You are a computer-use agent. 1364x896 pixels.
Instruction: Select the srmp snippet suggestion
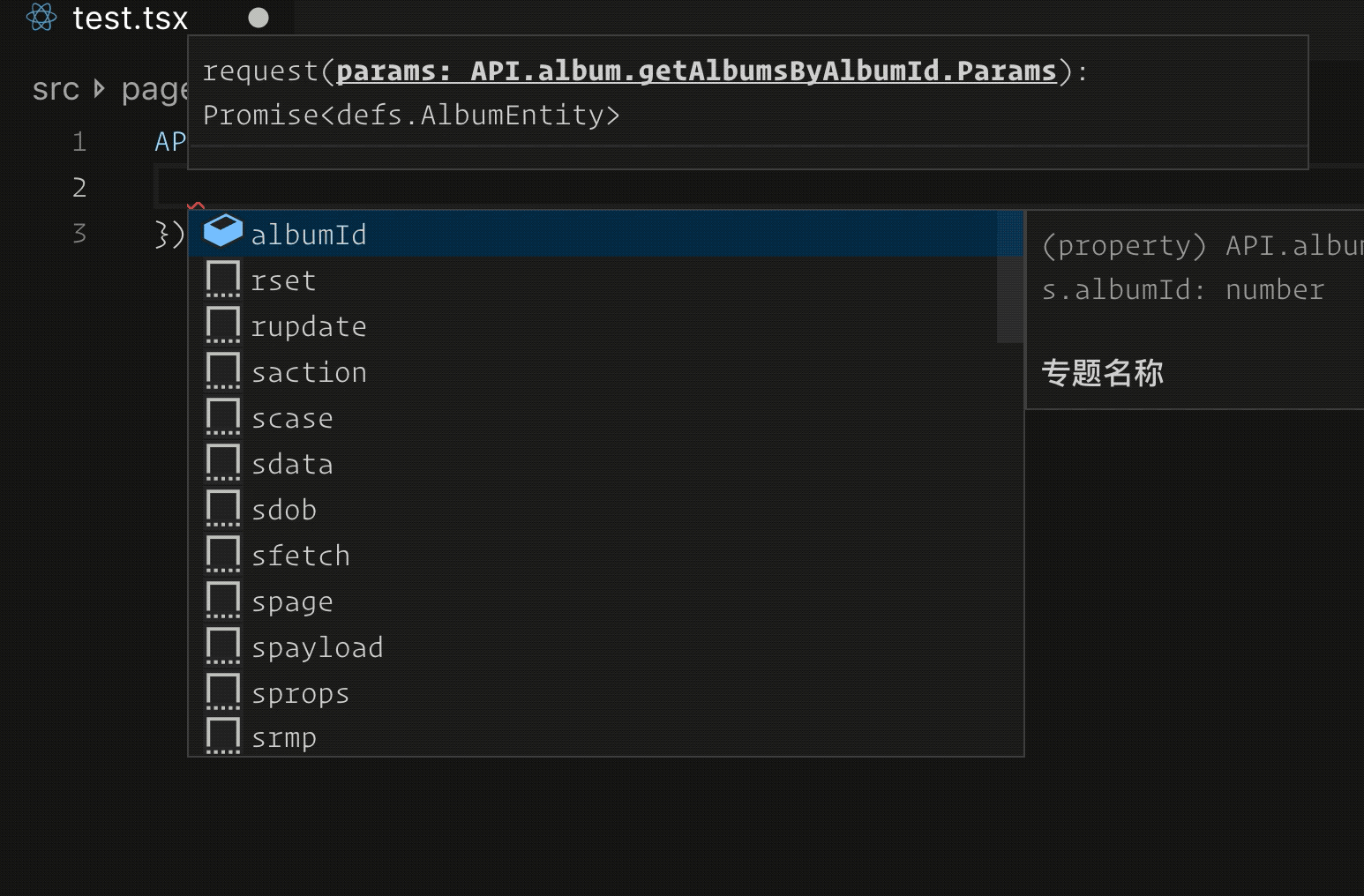click(606, 736)
